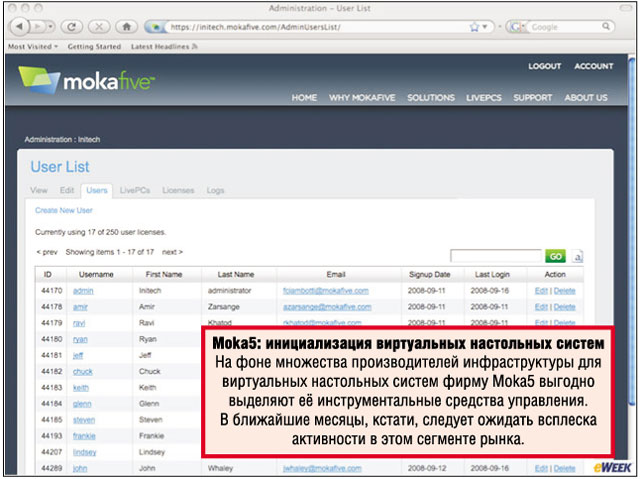Screen dimensions: 640x479
Task: Switch to the LivePCs tab
Action: (135, 190)
